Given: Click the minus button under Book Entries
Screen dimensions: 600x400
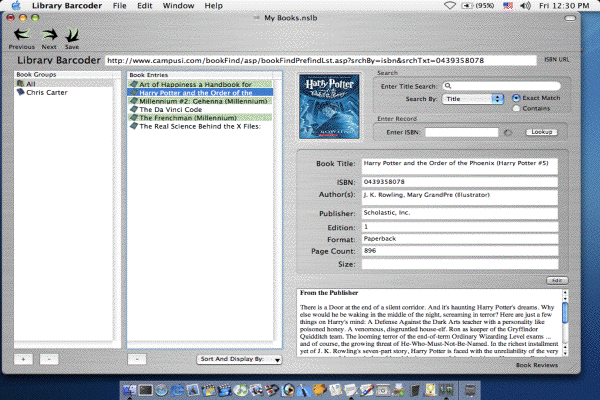Looking at the screenshot, I should coord(137,359).
